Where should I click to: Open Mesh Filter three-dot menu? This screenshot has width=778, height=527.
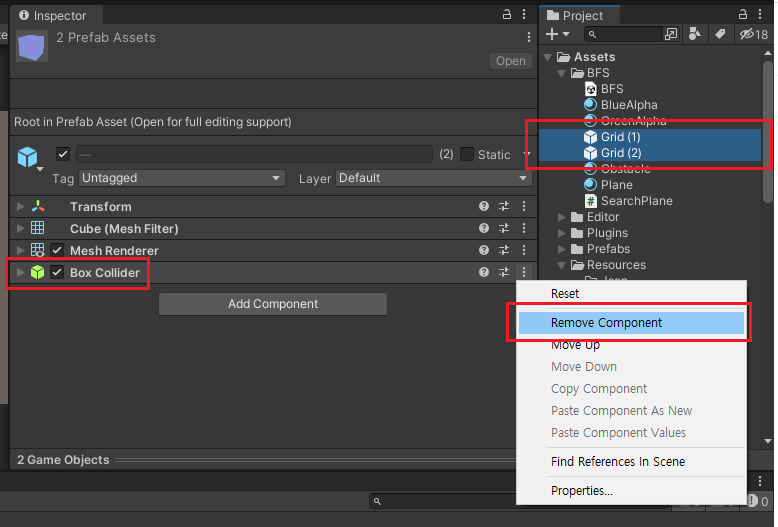tap(524, 228)
